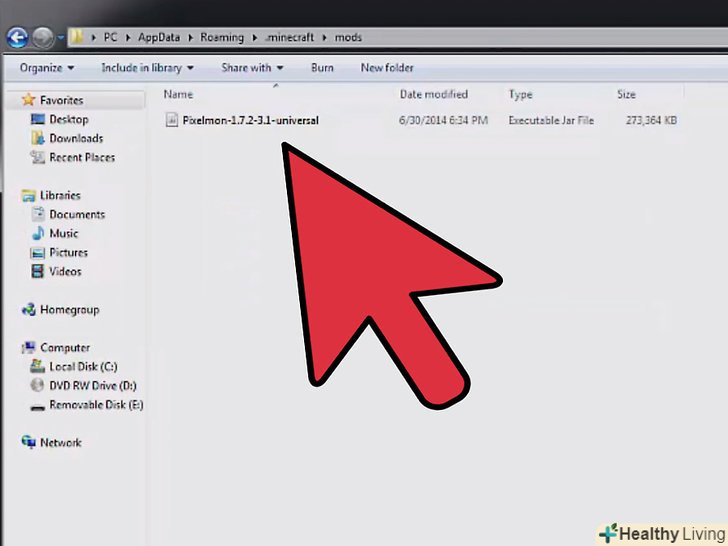Click the Network icon
This screenshot has height=546, width=728.
(29, 442)
